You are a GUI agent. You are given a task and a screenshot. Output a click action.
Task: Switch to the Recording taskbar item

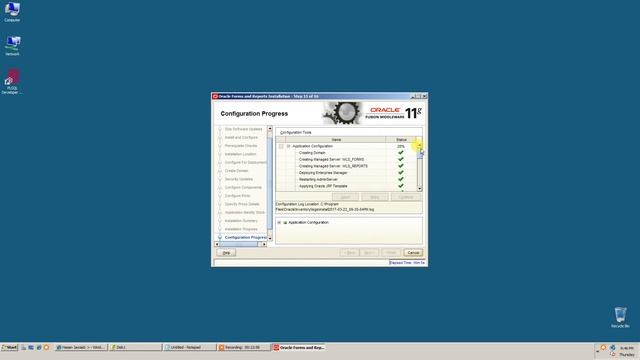click(244, 347)
